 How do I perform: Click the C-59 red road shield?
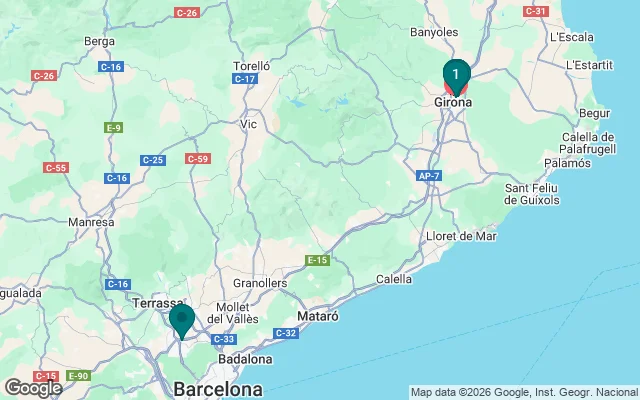click(198, 159)
